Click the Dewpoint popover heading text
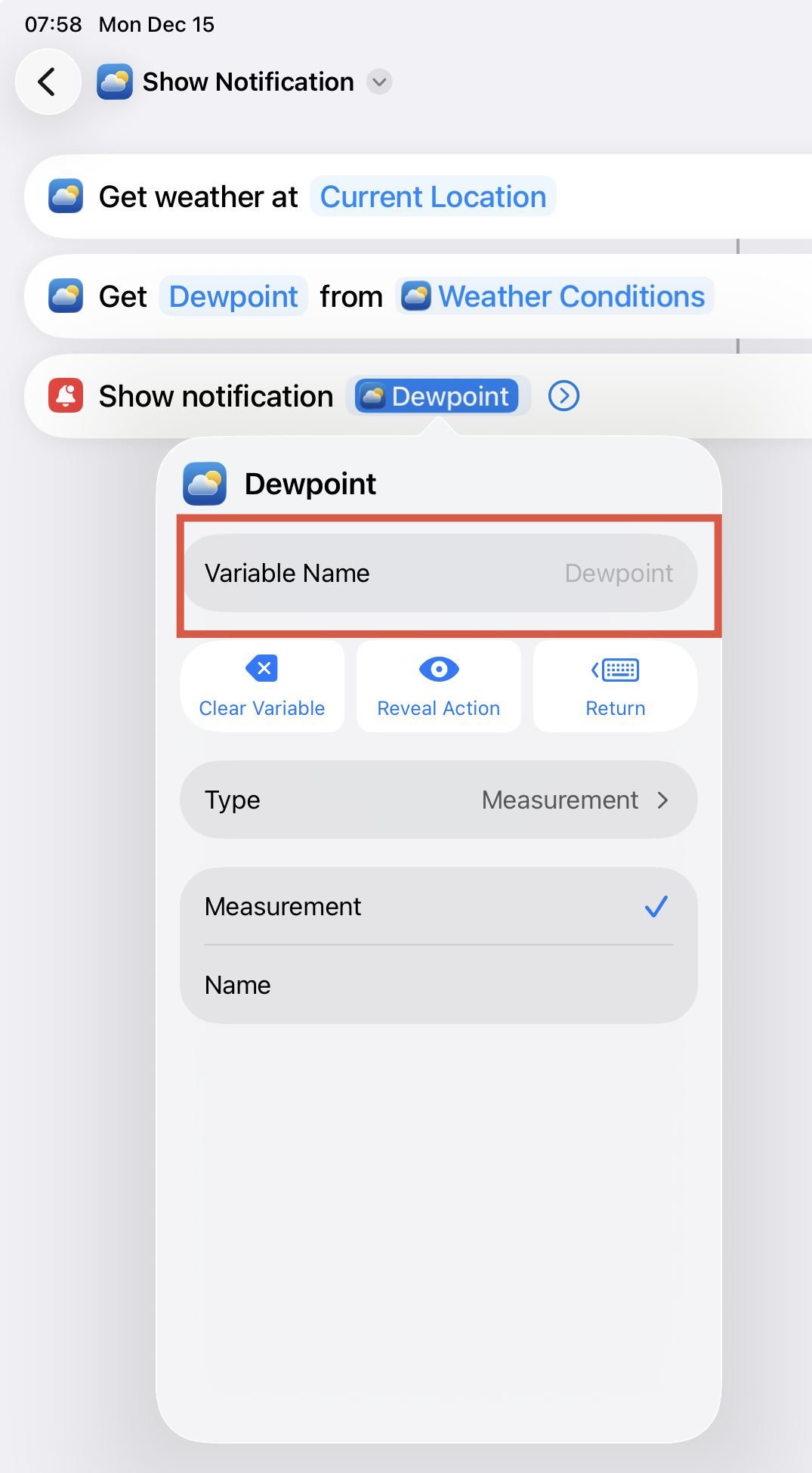 click(x=310, y=484)
